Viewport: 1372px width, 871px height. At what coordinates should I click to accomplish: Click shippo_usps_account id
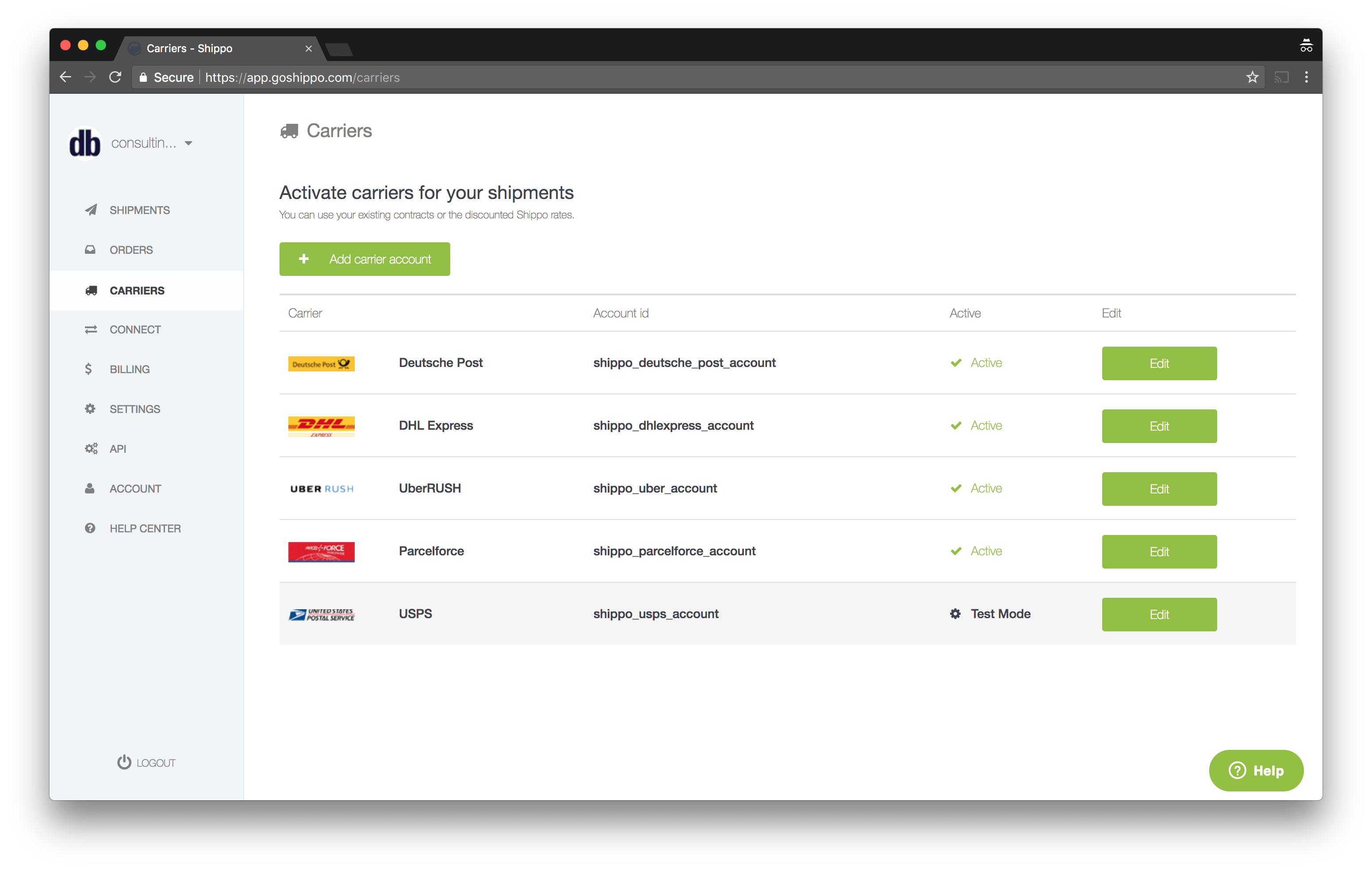pos(656,614)
